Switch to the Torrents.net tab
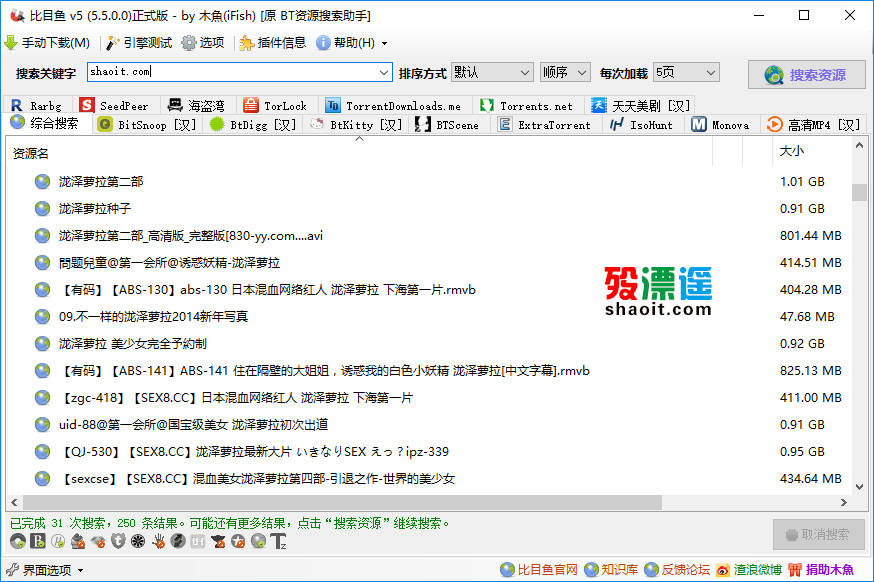The width and height of the screenshot is (874, 582). [527, 105]
